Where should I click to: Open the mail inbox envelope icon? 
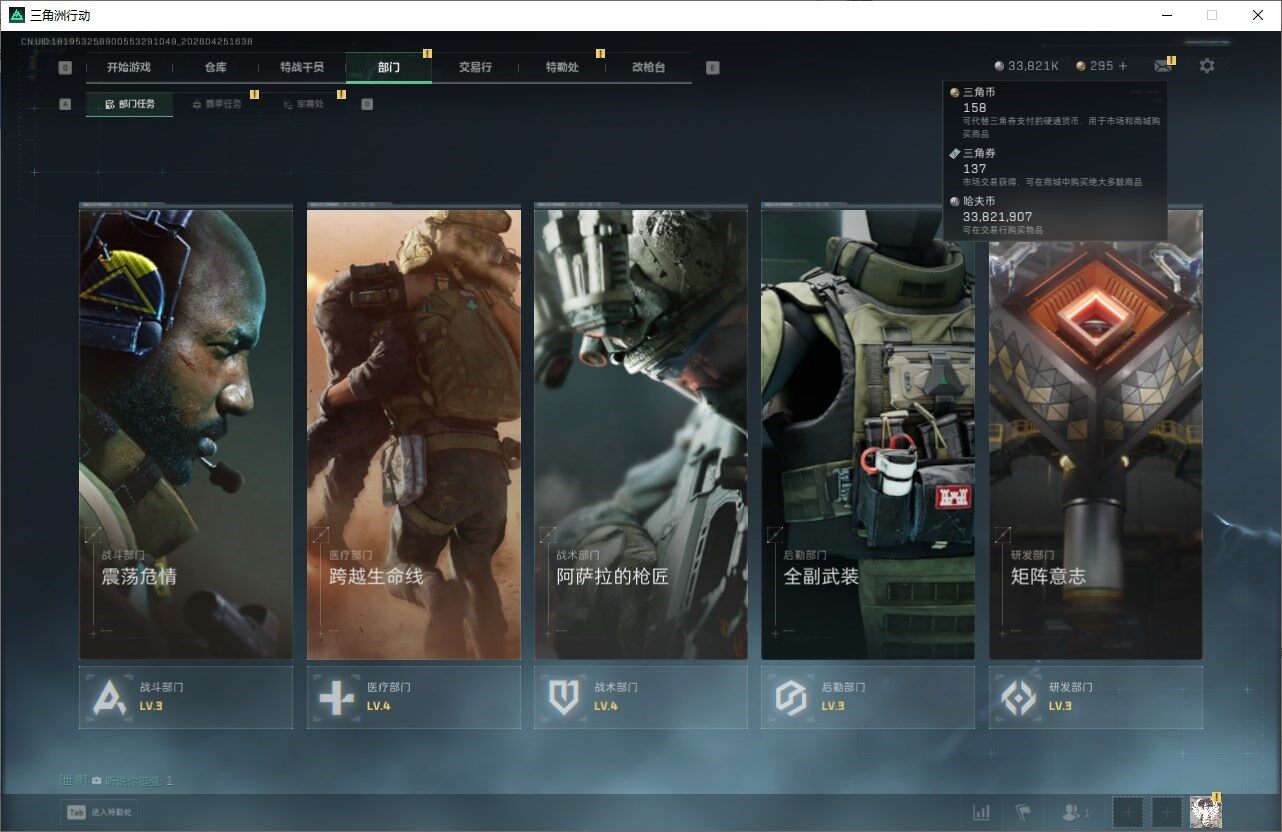[1162, 66]
